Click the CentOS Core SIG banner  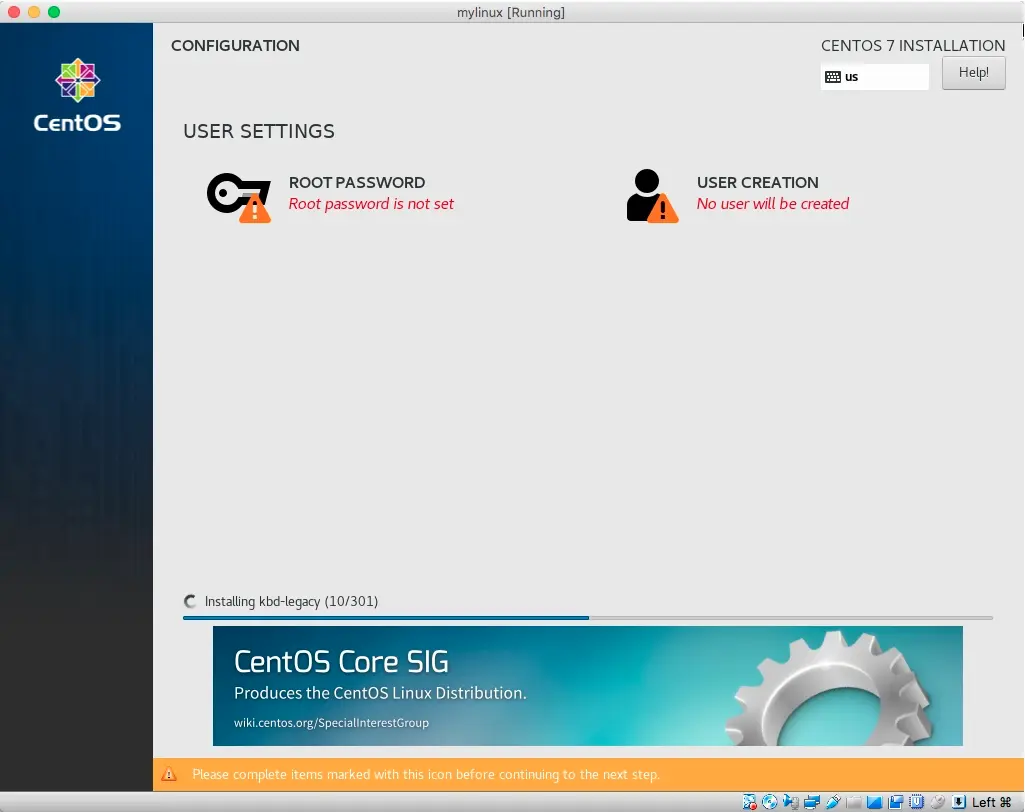coord(588,686)
